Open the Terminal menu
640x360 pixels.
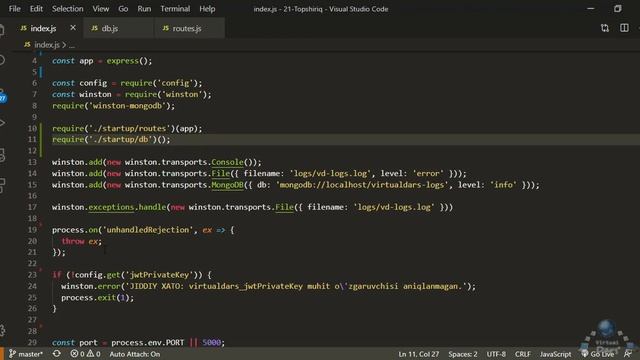(175, 9)
